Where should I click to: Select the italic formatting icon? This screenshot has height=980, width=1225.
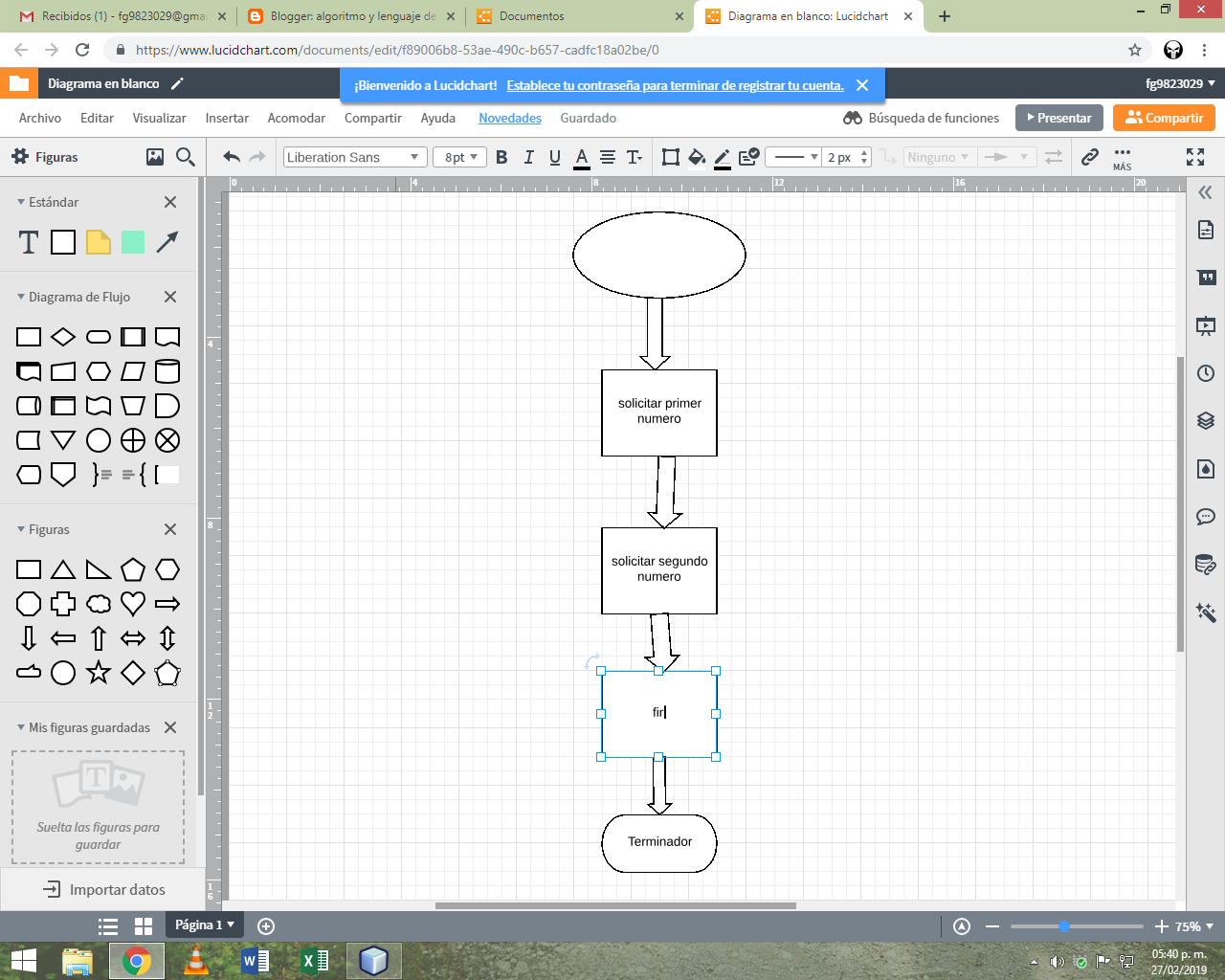click(527, 156)
